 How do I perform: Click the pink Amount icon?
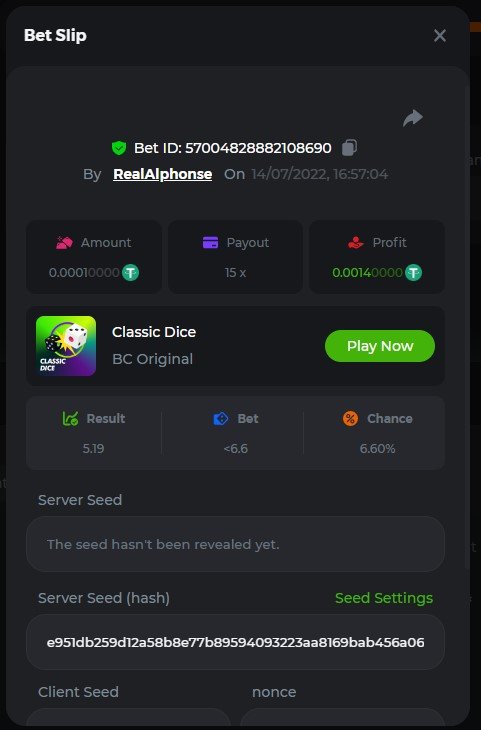64,243
